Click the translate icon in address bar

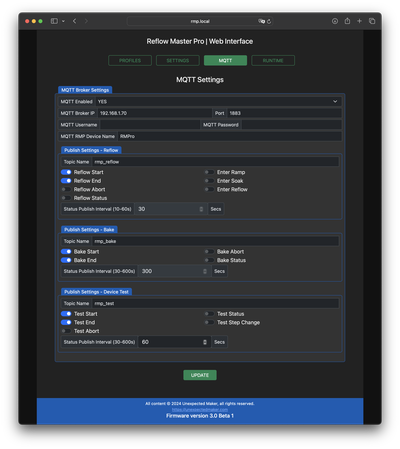coord(261,21)
